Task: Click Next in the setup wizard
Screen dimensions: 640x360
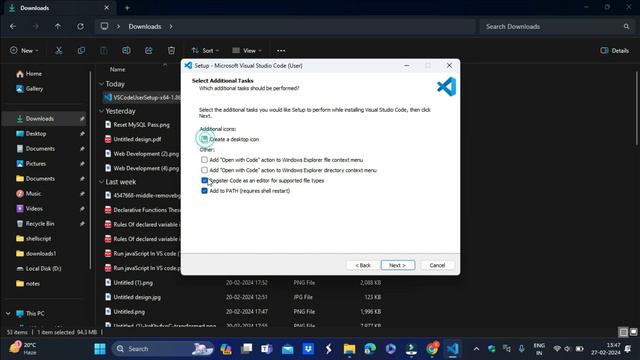Action: pyautogui.click(x=398, y=265)
